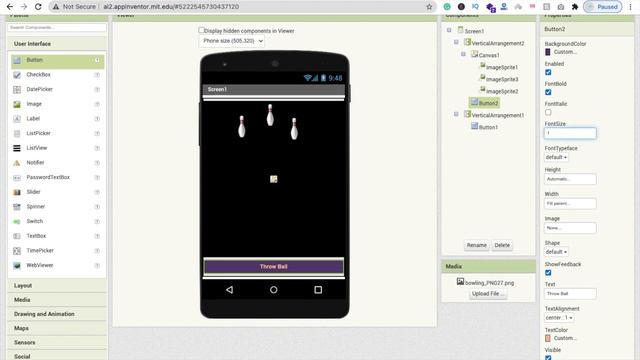Expand the Layout palette section
Screen dimensions: 640x360
click(x=57, y=286)
